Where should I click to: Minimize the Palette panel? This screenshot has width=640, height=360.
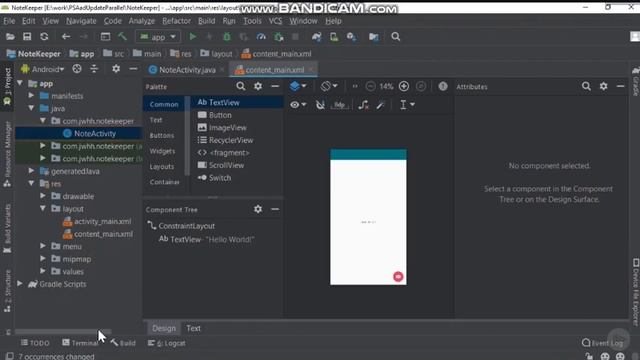click(x=275, y=86)
